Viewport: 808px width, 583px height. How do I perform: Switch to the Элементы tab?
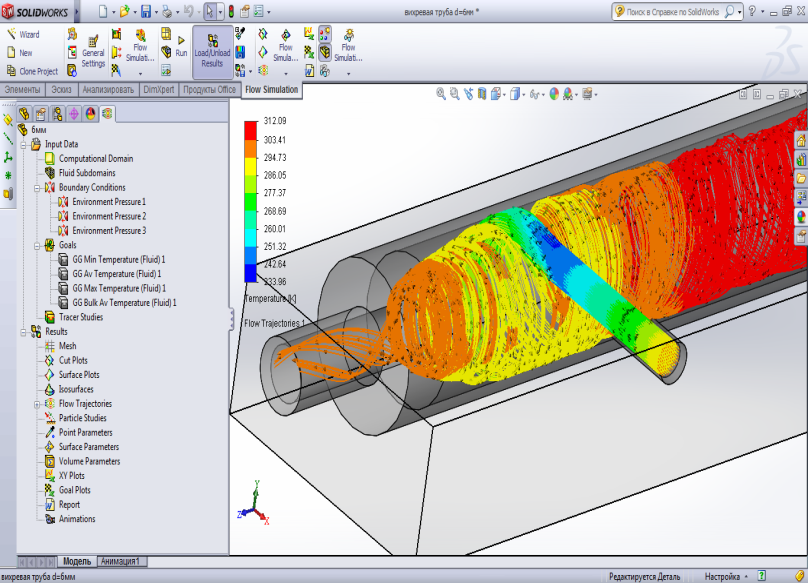[x=22, y=89]
